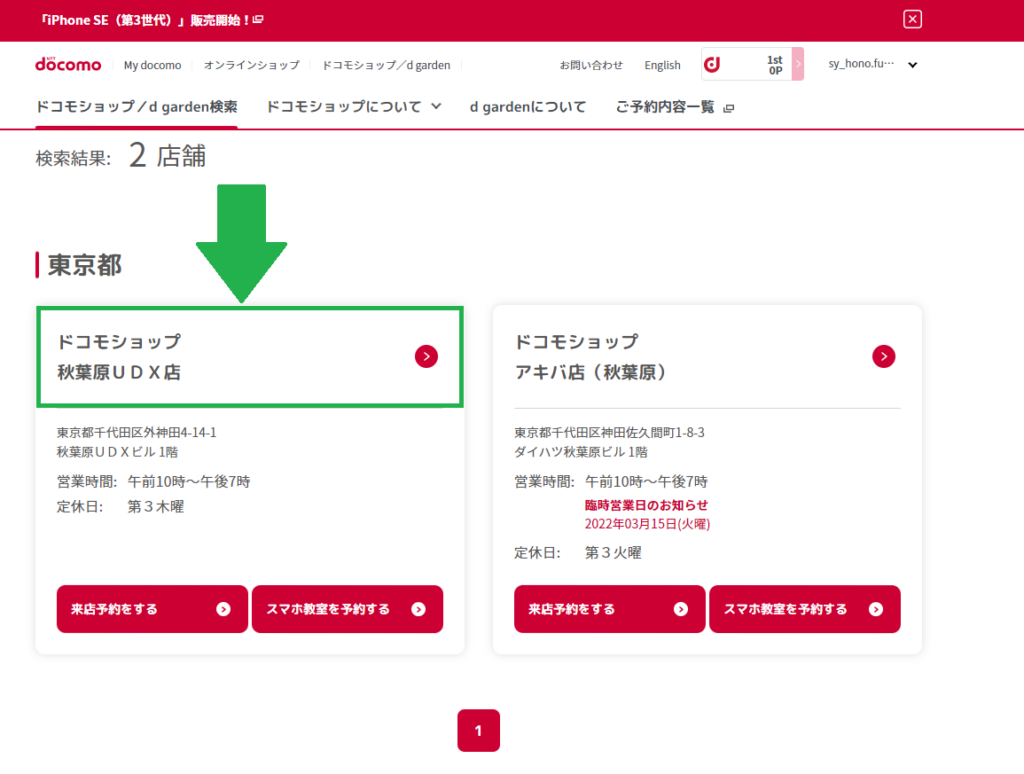This screenshot has width=1024, height=774.
Task: Expand the account dropdown chevron
Action: [913, 65]
